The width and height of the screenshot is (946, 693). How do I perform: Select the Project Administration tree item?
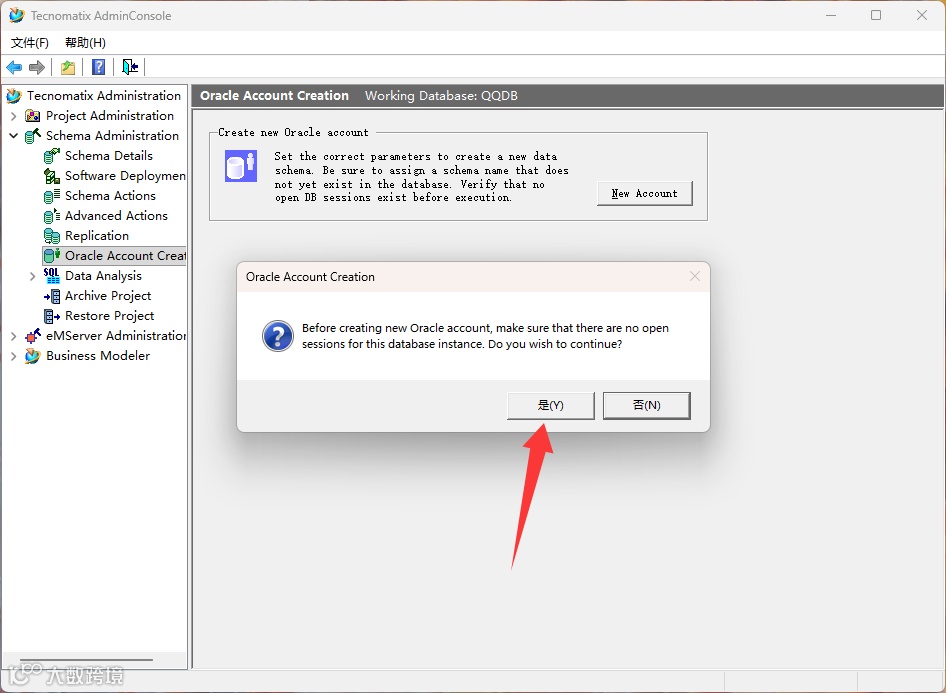110,115
